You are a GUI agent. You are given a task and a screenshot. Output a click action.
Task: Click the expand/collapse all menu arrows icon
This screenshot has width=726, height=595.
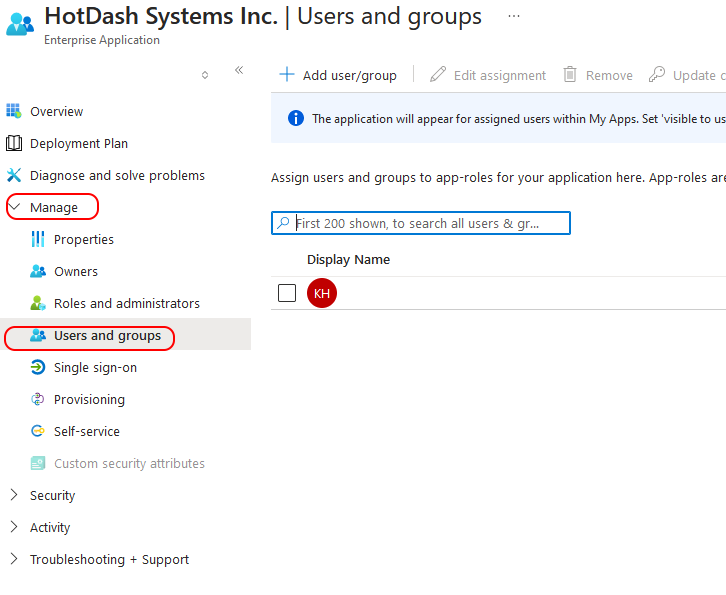[205, 75]
